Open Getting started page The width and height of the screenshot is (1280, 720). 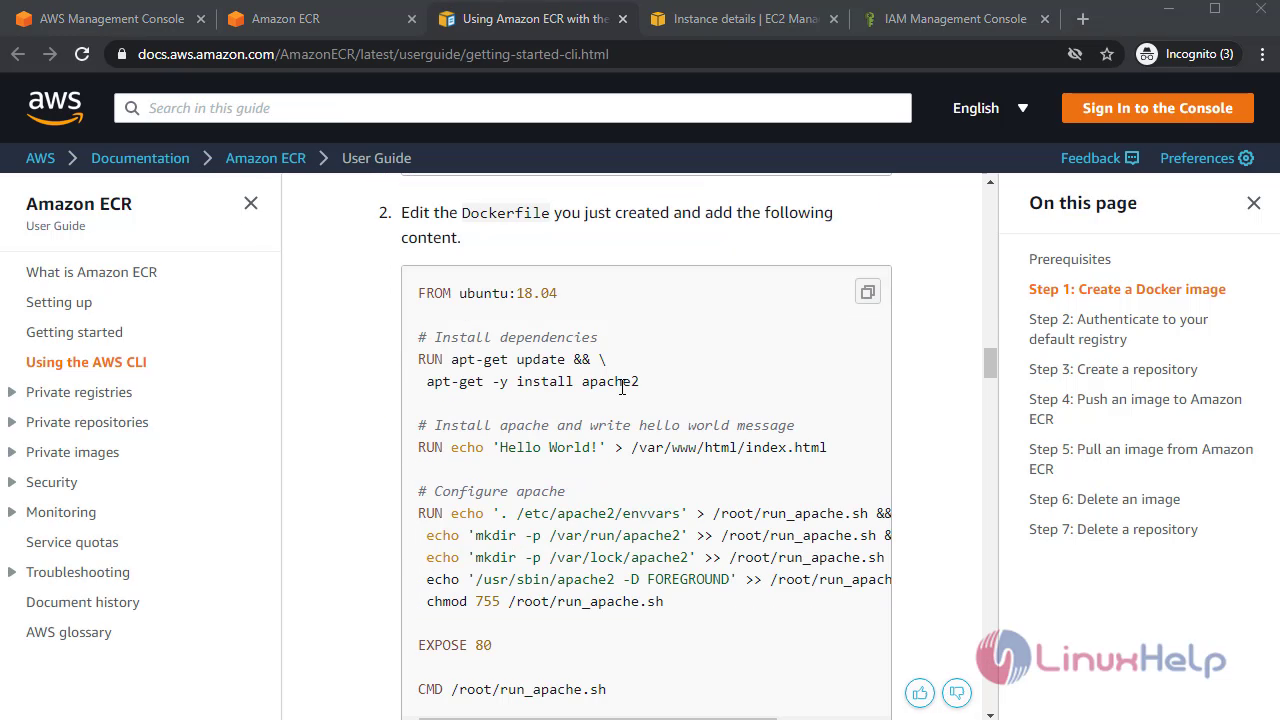point(74,332)
